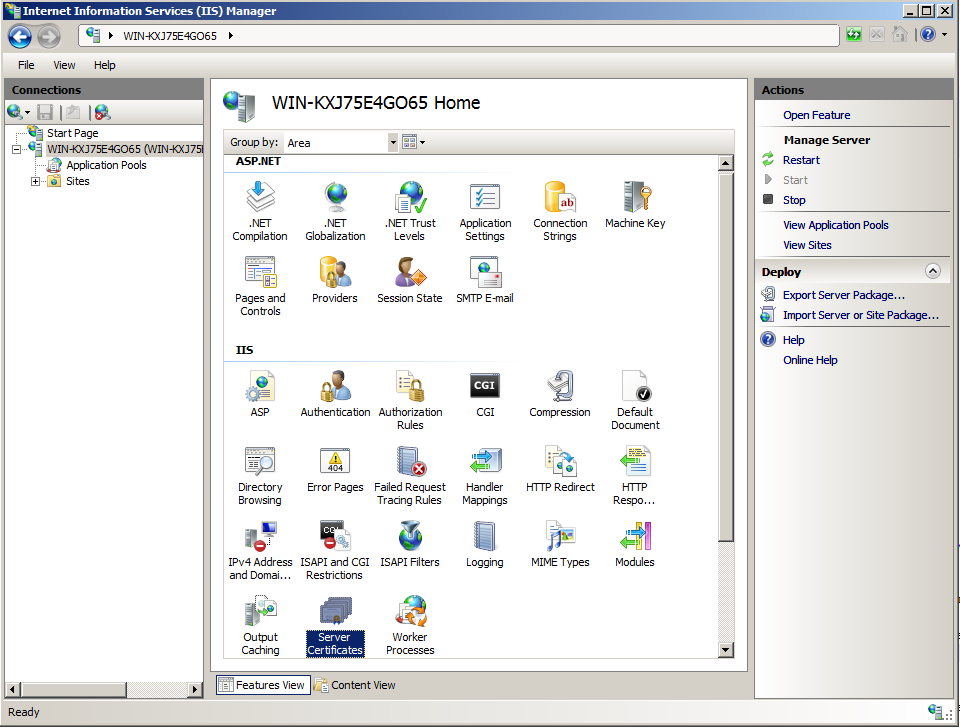This screenshot has height=728, width=960.
Task: Click Export Server Package link
Action: [844, 295]
